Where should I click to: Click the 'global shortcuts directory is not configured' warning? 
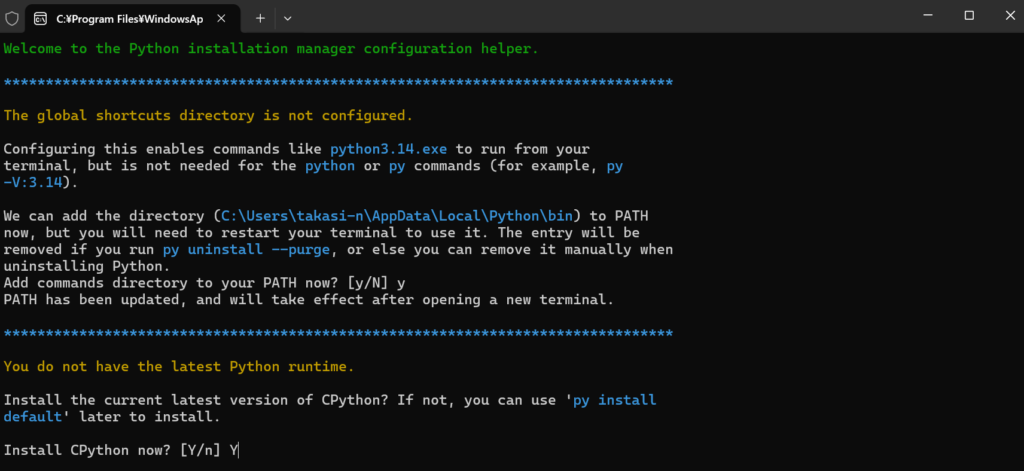pos(207,116)
